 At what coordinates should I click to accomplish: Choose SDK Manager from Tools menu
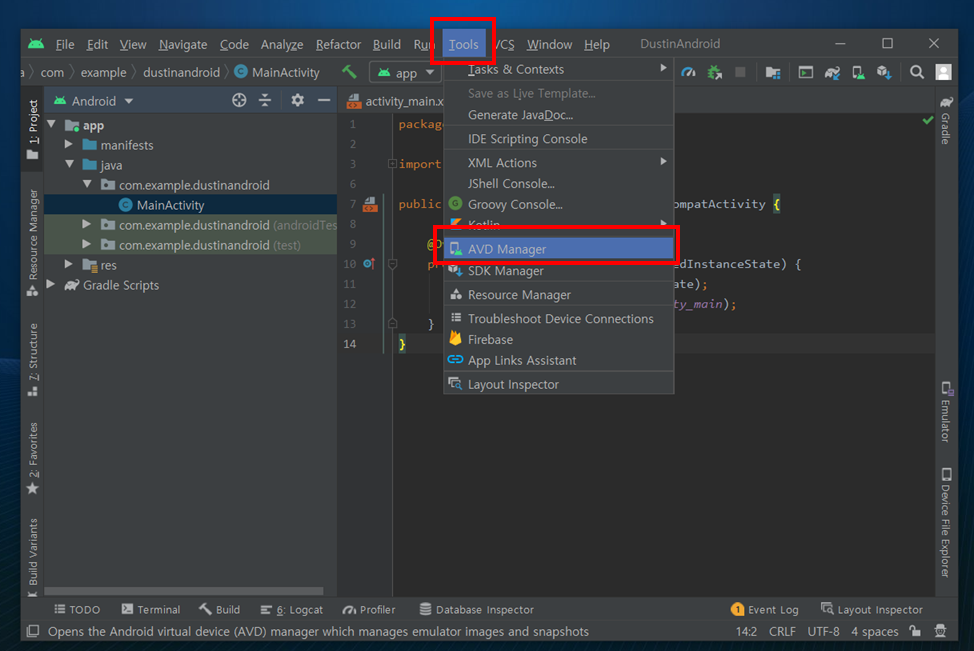coord(559,271)
